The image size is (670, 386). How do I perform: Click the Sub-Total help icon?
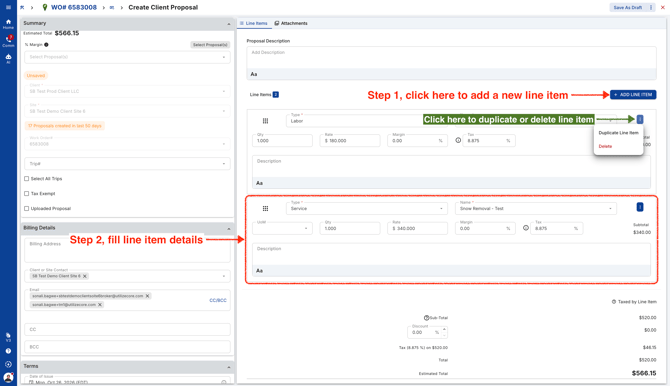point(426,318)
